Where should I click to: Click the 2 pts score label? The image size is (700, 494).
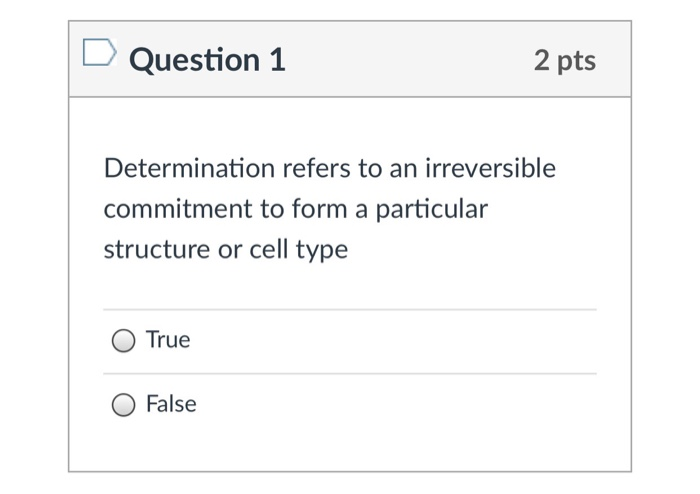coord(565,61)
